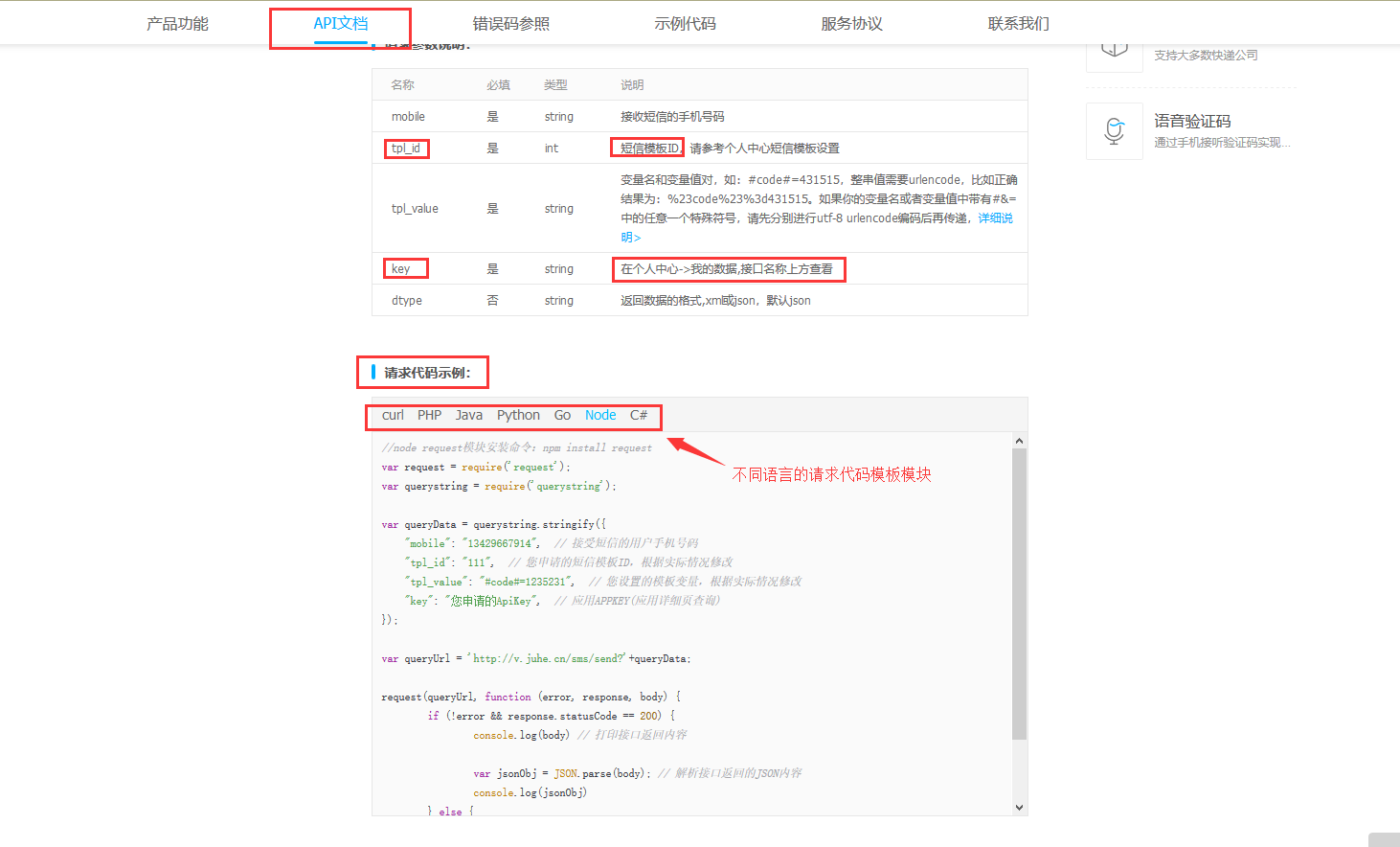Click the 支持大多数快递公司 sidebar text

click(x=1206, y=55)
